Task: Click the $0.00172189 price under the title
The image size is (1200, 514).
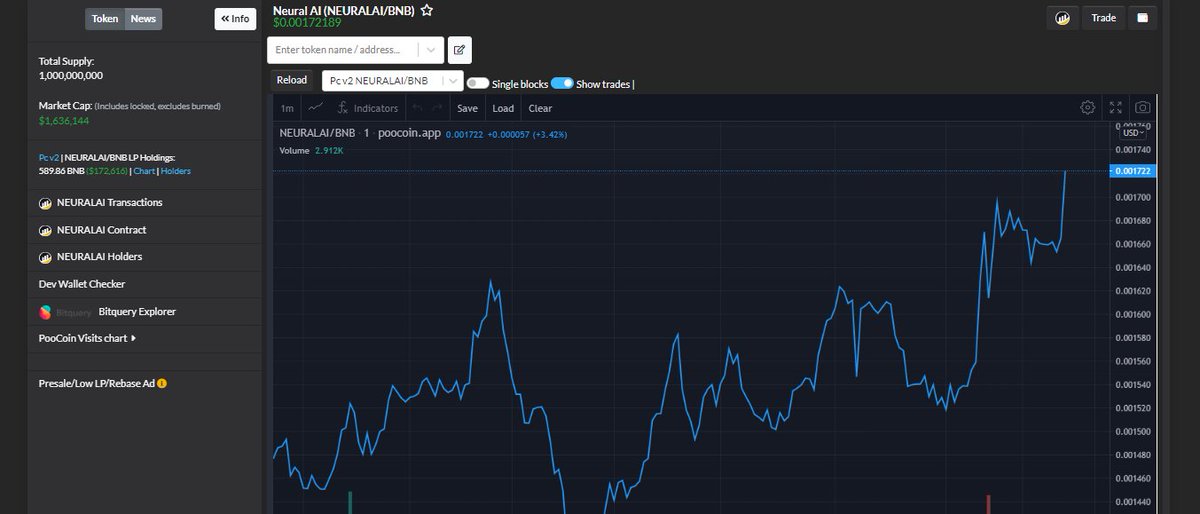Action: (307, 23)
